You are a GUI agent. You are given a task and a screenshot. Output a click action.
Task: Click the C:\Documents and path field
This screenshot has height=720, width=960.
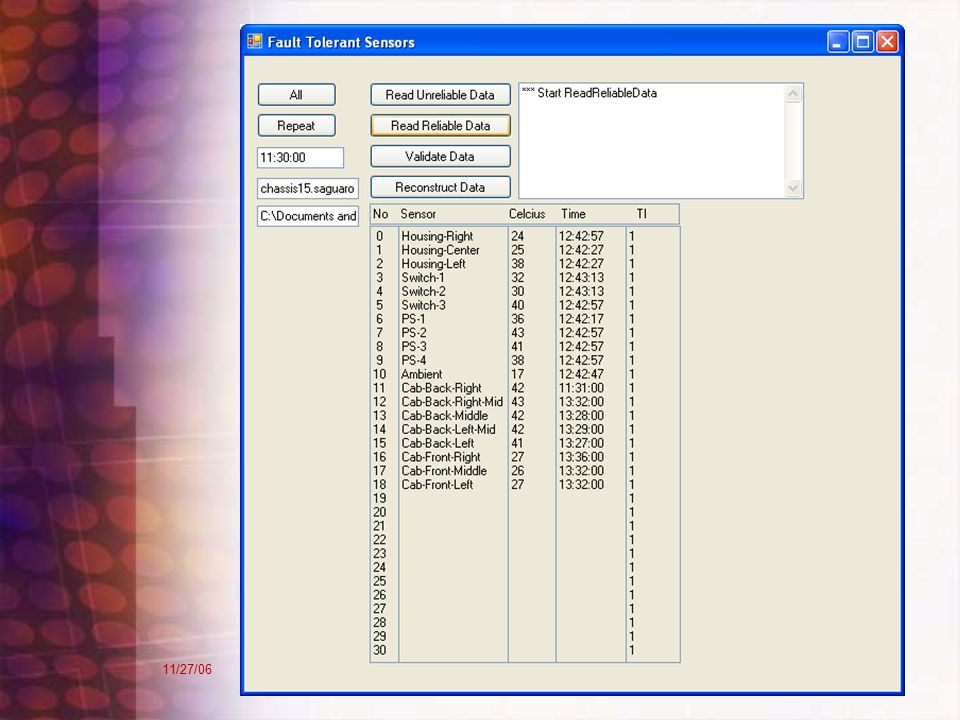click(x=307, y=216)
